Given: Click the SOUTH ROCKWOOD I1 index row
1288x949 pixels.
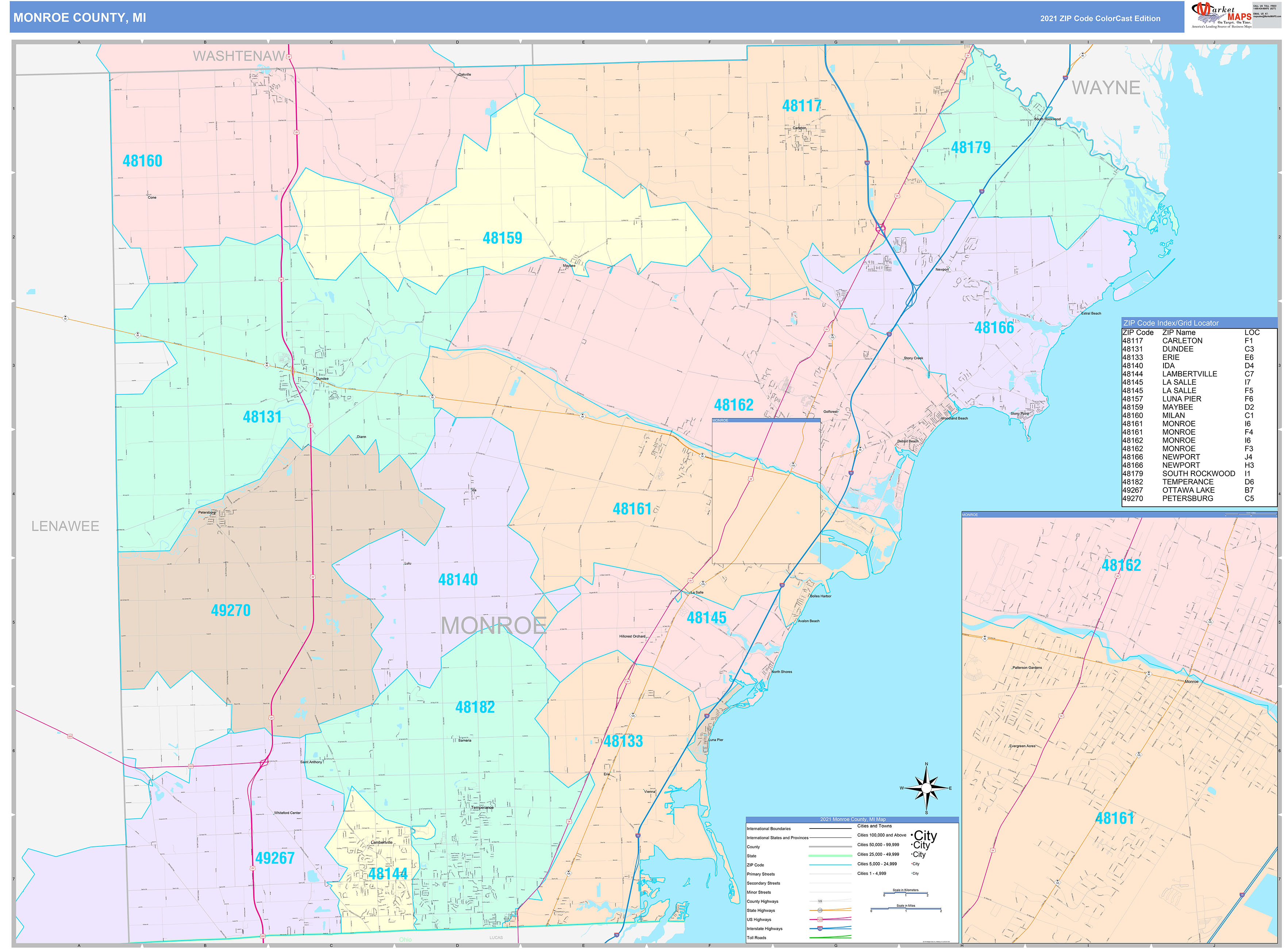Looking at the screenshot, I should point(1199,473).
